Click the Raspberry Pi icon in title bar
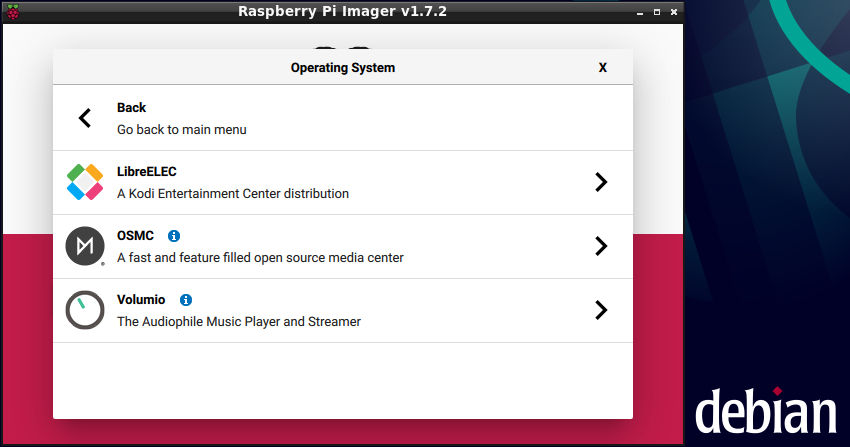 [12, 12]
